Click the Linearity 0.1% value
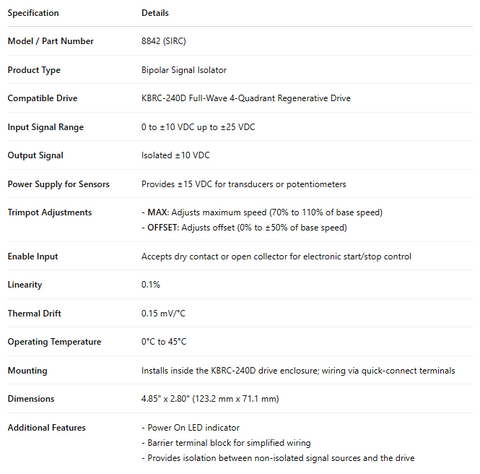Screen dimensions: 480x474 [x=151, y=285]
